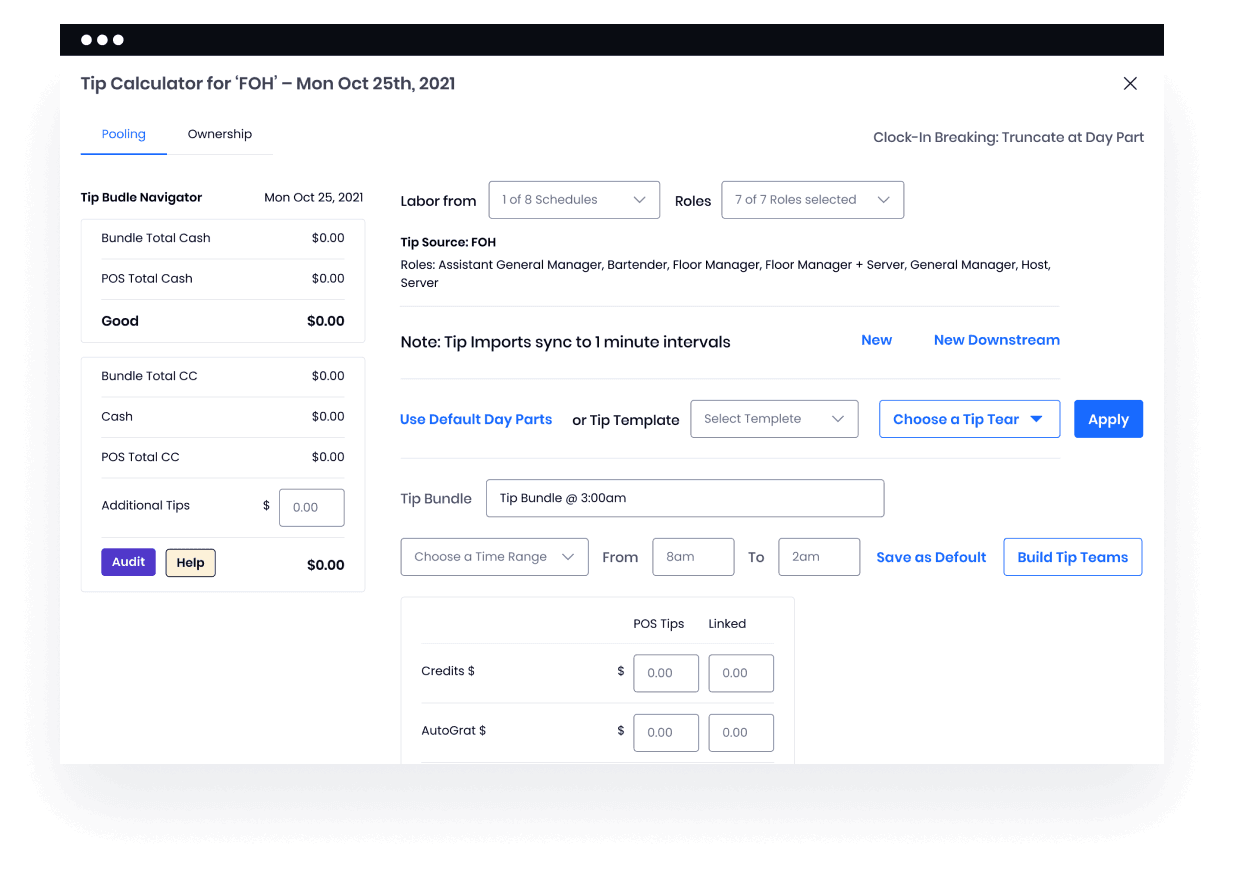1234x876 pixels.
Task: Edit the Tip Bundle name field
Action: click(x=685, y=498)
